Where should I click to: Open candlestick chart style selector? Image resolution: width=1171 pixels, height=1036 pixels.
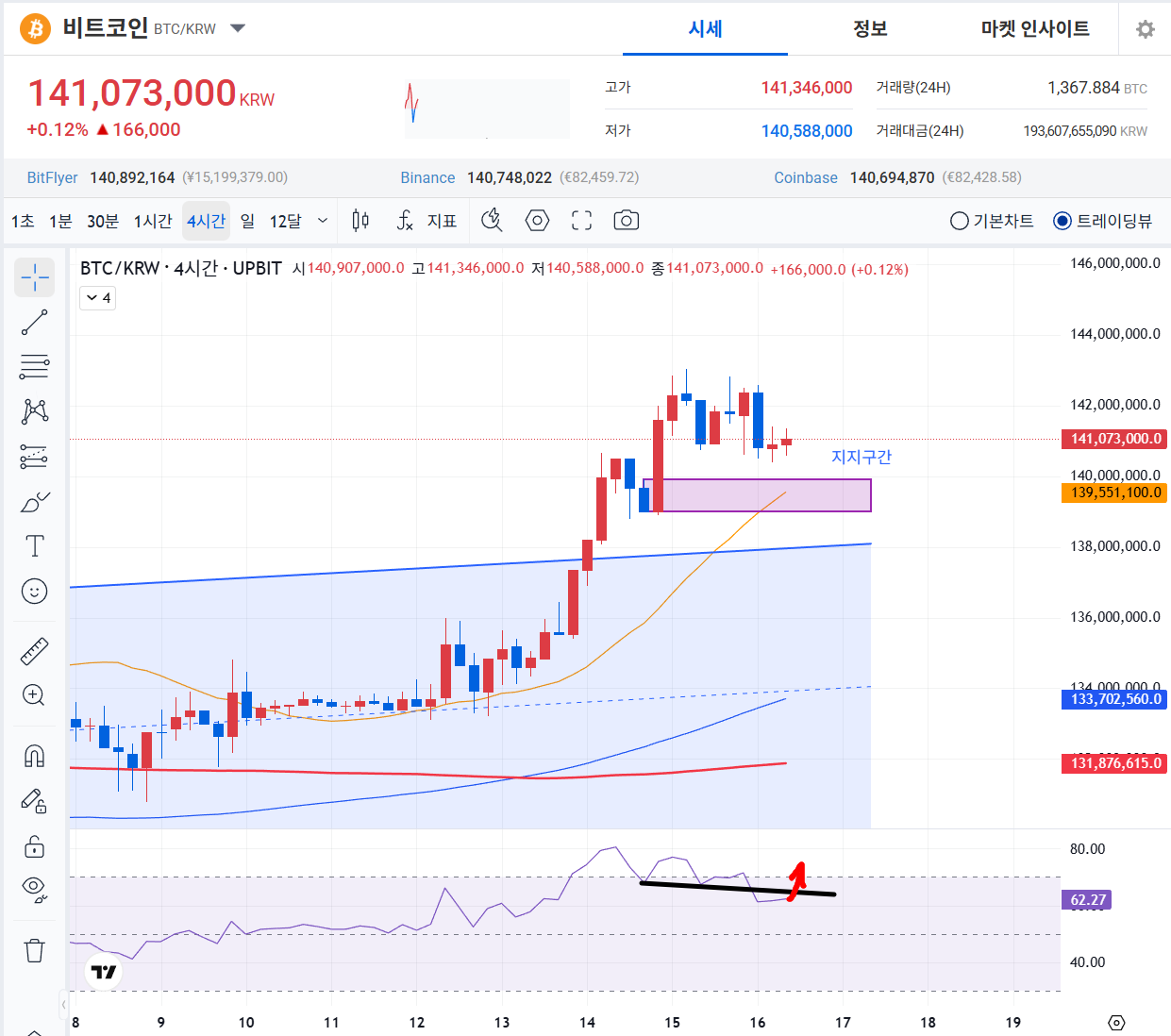pyautogui.click(x=360, y=221)
